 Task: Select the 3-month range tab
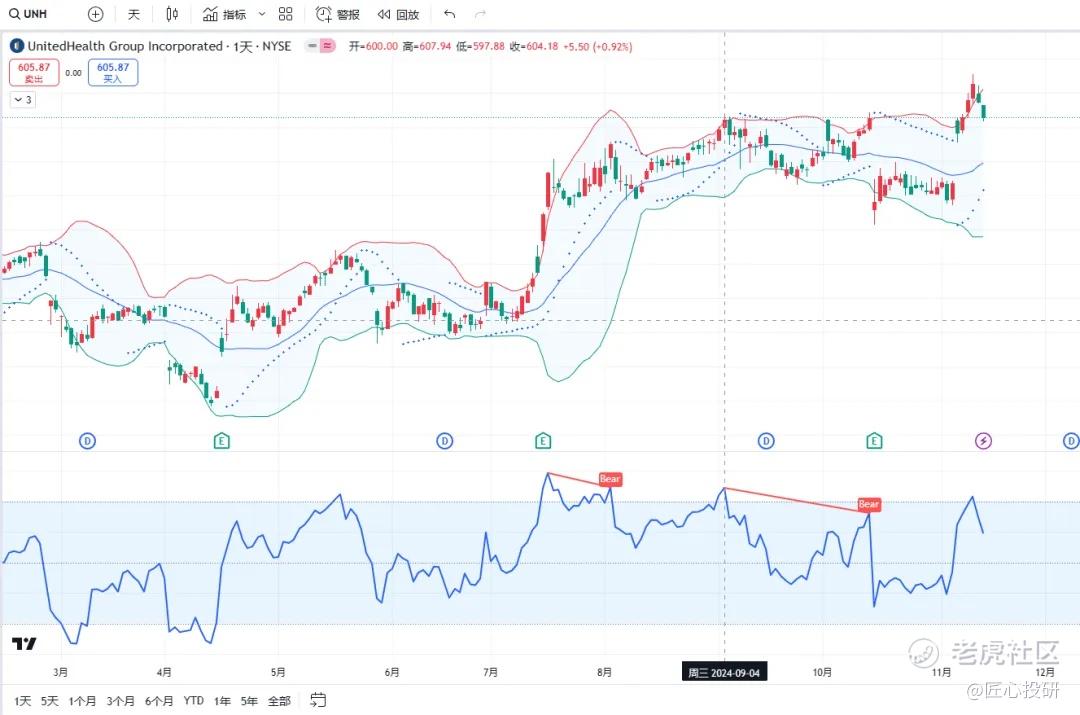[121, 701]
